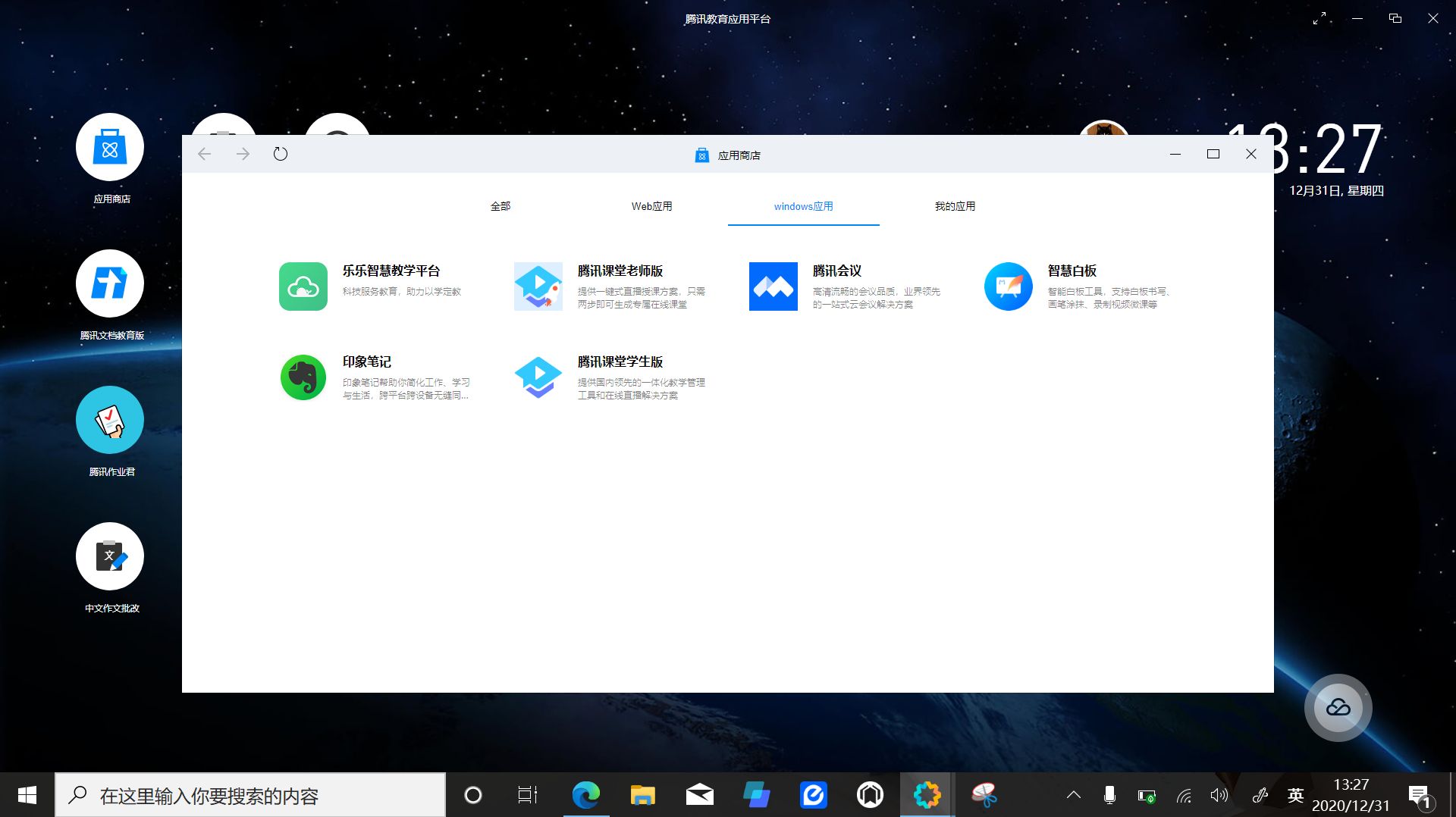Open the colorful gear taskbar app
Viewport: 1456px width, 817px height.
[927, 795]
